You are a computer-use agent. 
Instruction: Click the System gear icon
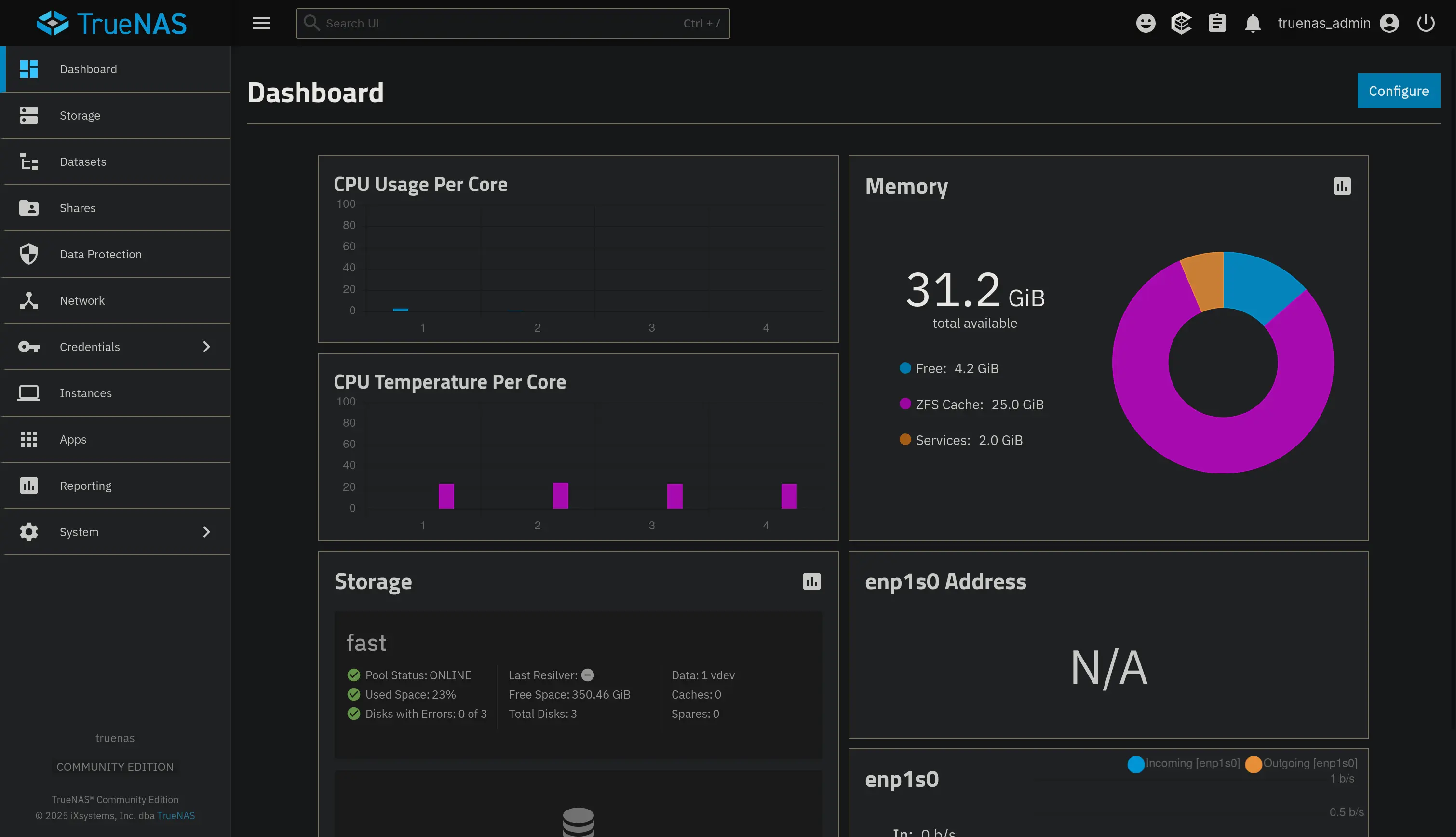(29, 532)
